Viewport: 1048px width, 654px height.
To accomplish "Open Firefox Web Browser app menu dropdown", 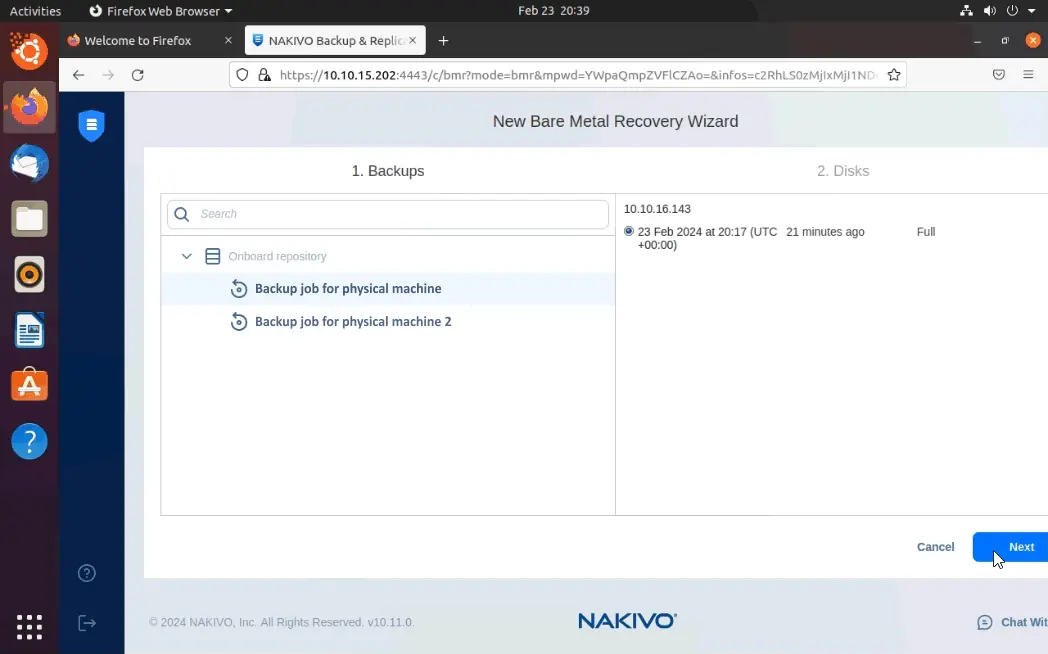I will [x=160, y=11].
